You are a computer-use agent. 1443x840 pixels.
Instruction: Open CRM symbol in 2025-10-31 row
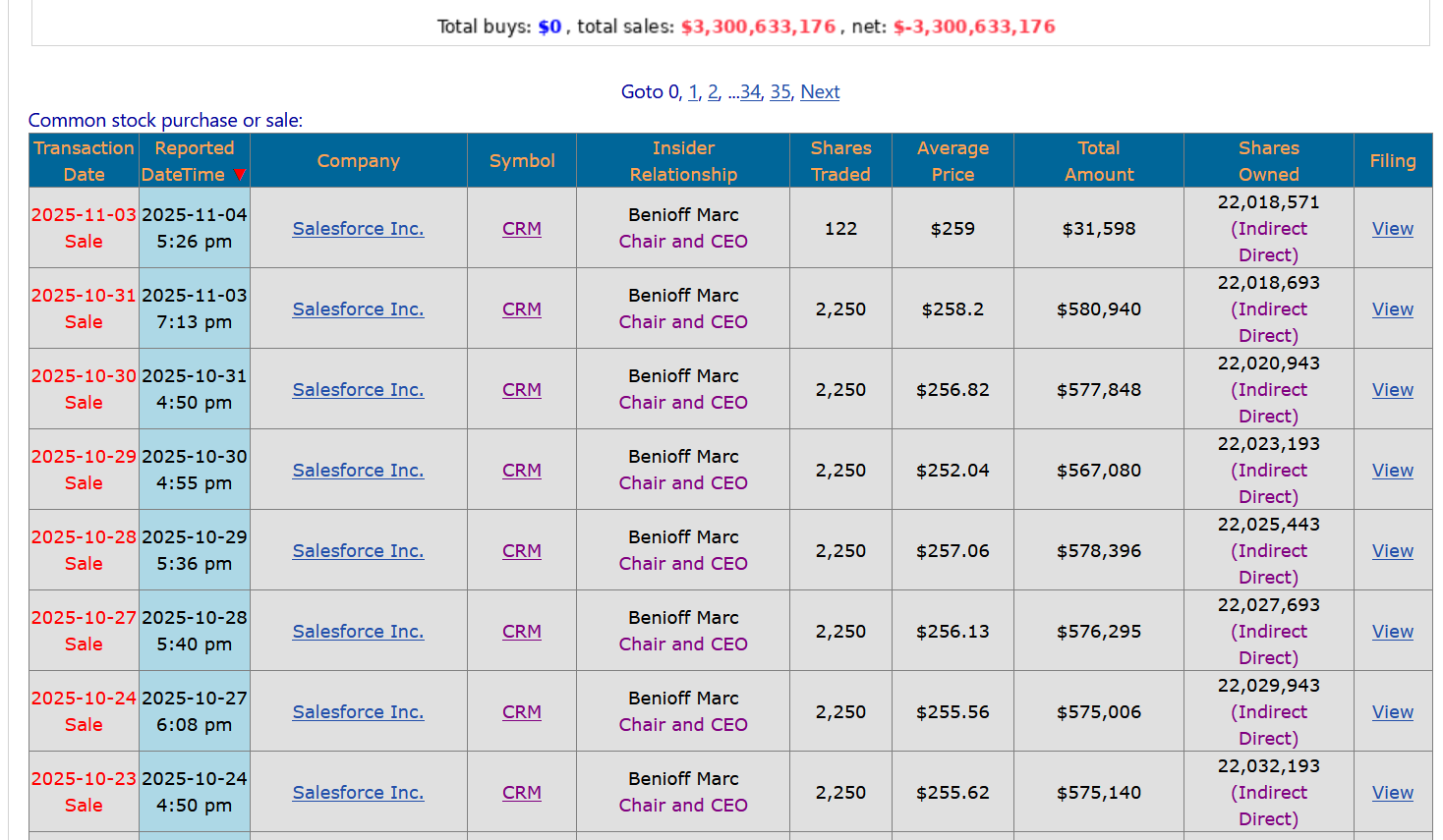[522, 308]
